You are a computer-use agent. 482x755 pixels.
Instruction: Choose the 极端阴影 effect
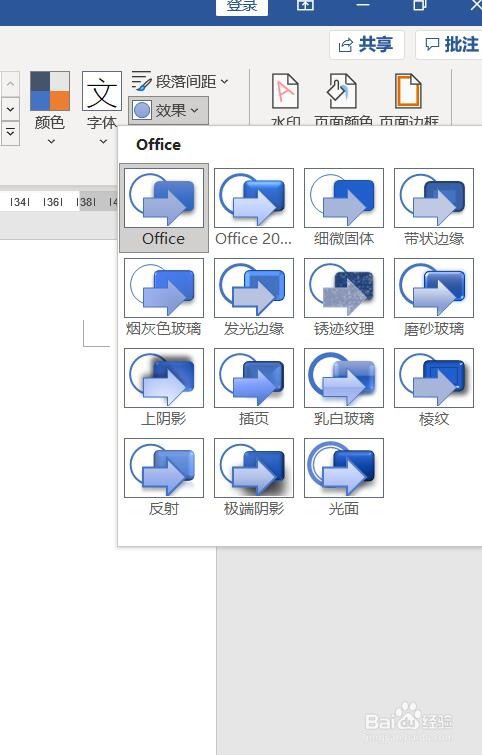(254, 478)
